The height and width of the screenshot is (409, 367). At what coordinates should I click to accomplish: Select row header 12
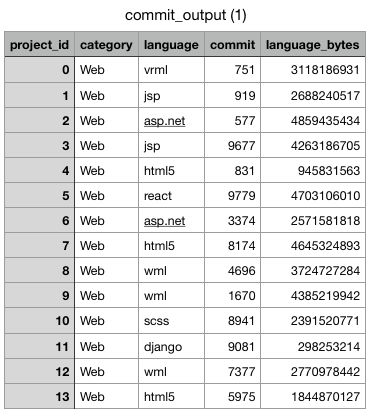click(39, 371)
